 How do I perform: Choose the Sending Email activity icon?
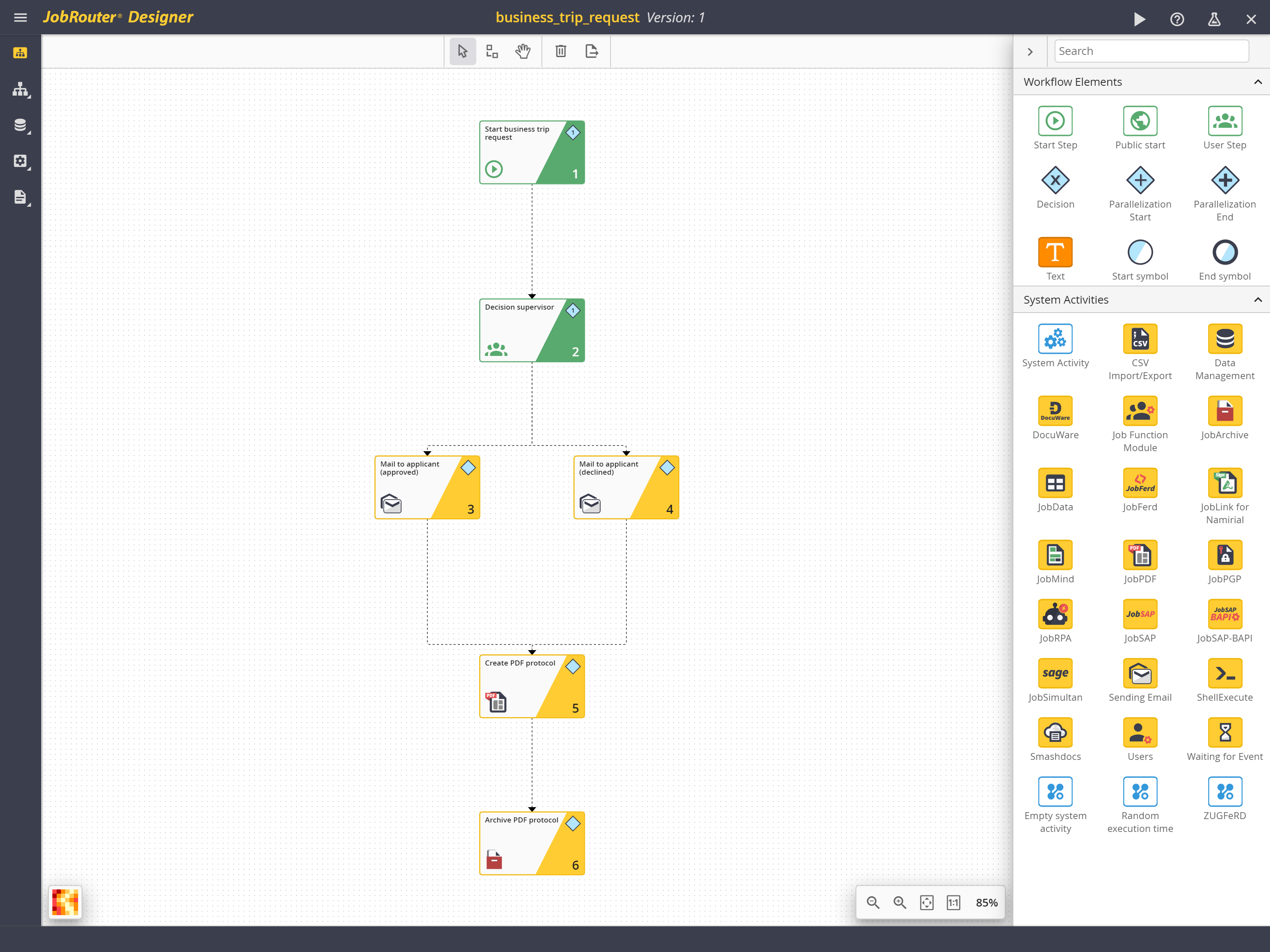[x=1140, y=674]
